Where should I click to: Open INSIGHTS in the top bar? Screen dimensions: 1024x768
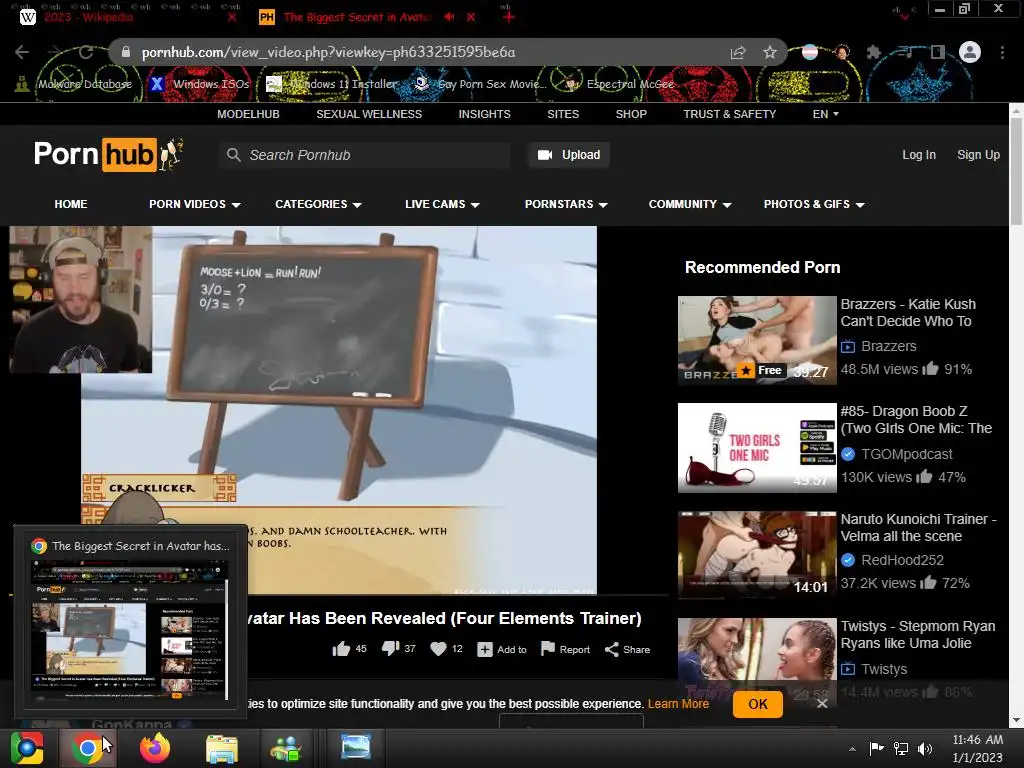tap(485, 114)
